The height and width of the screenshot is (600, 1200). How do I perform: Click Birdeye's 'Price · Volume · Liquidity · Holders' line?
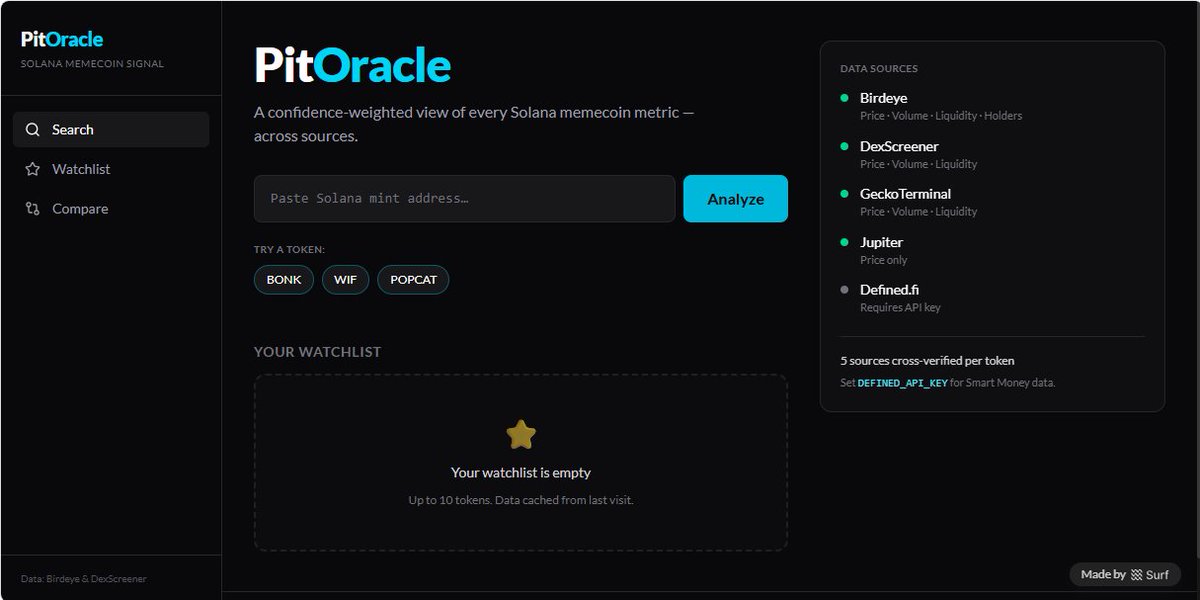tap(941, 116)
